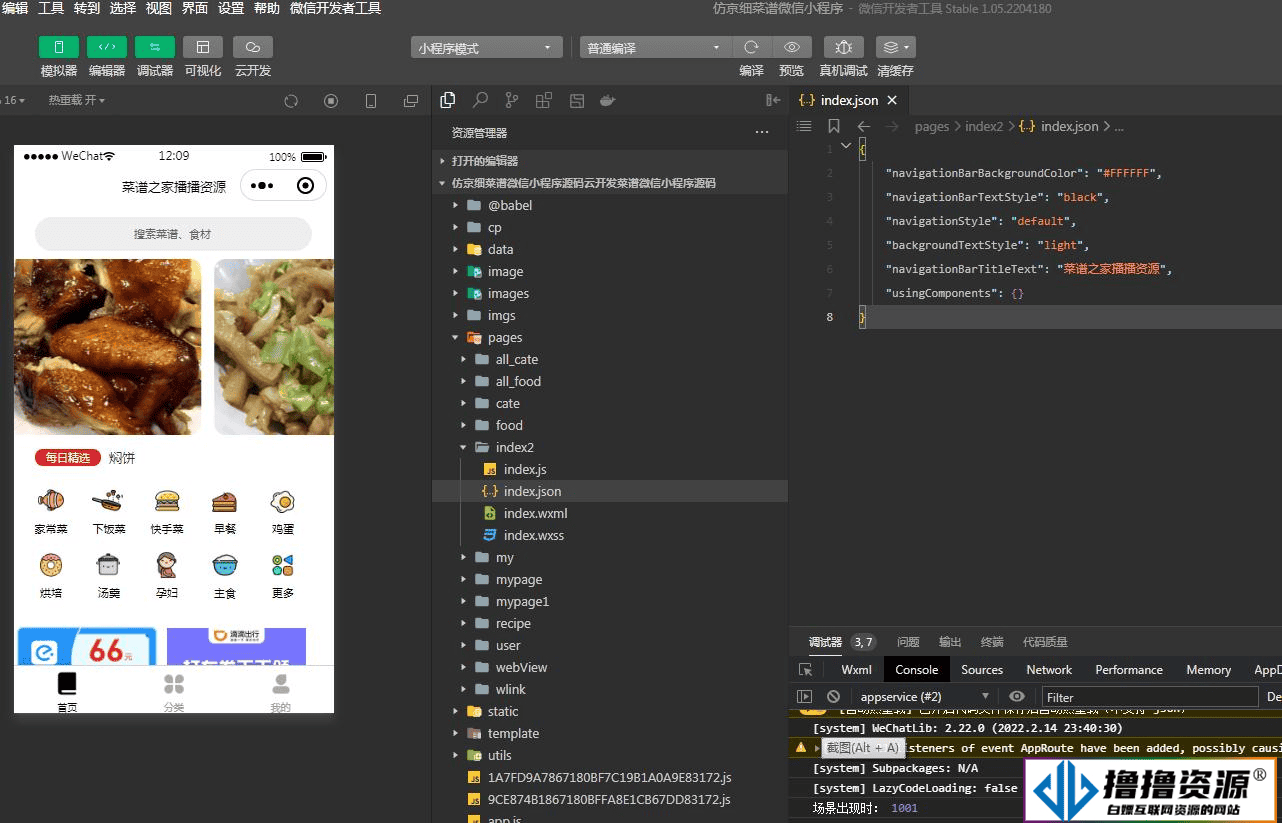Toggle the 模拟器 simulator panel button
The image size is (1282, 823).
click(x=59, y=47)
